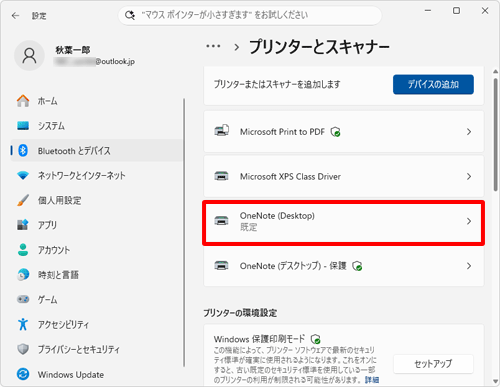Open personalization paintbrush icon
This screenshot has height=387, width=500.
[23, 200]
